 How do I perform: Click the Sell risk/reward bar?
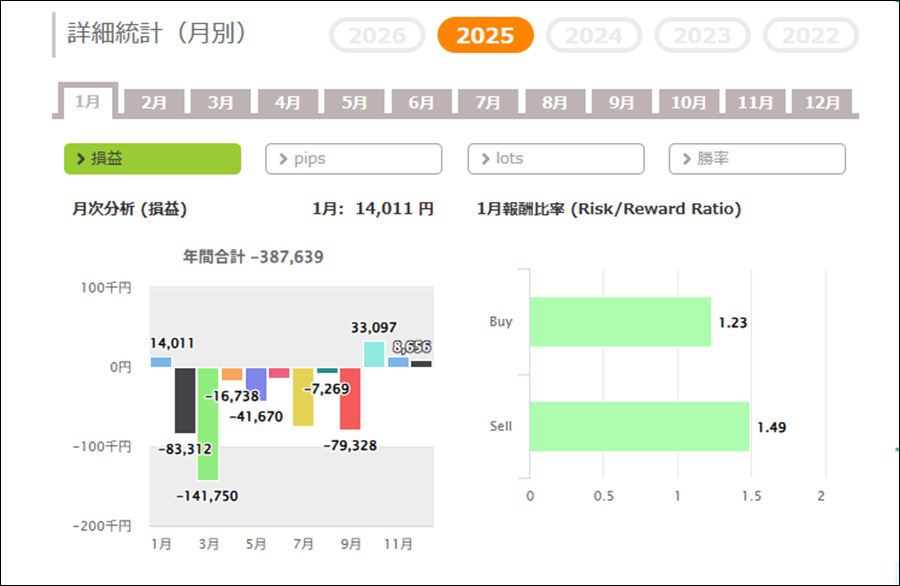tap(639, 427)
